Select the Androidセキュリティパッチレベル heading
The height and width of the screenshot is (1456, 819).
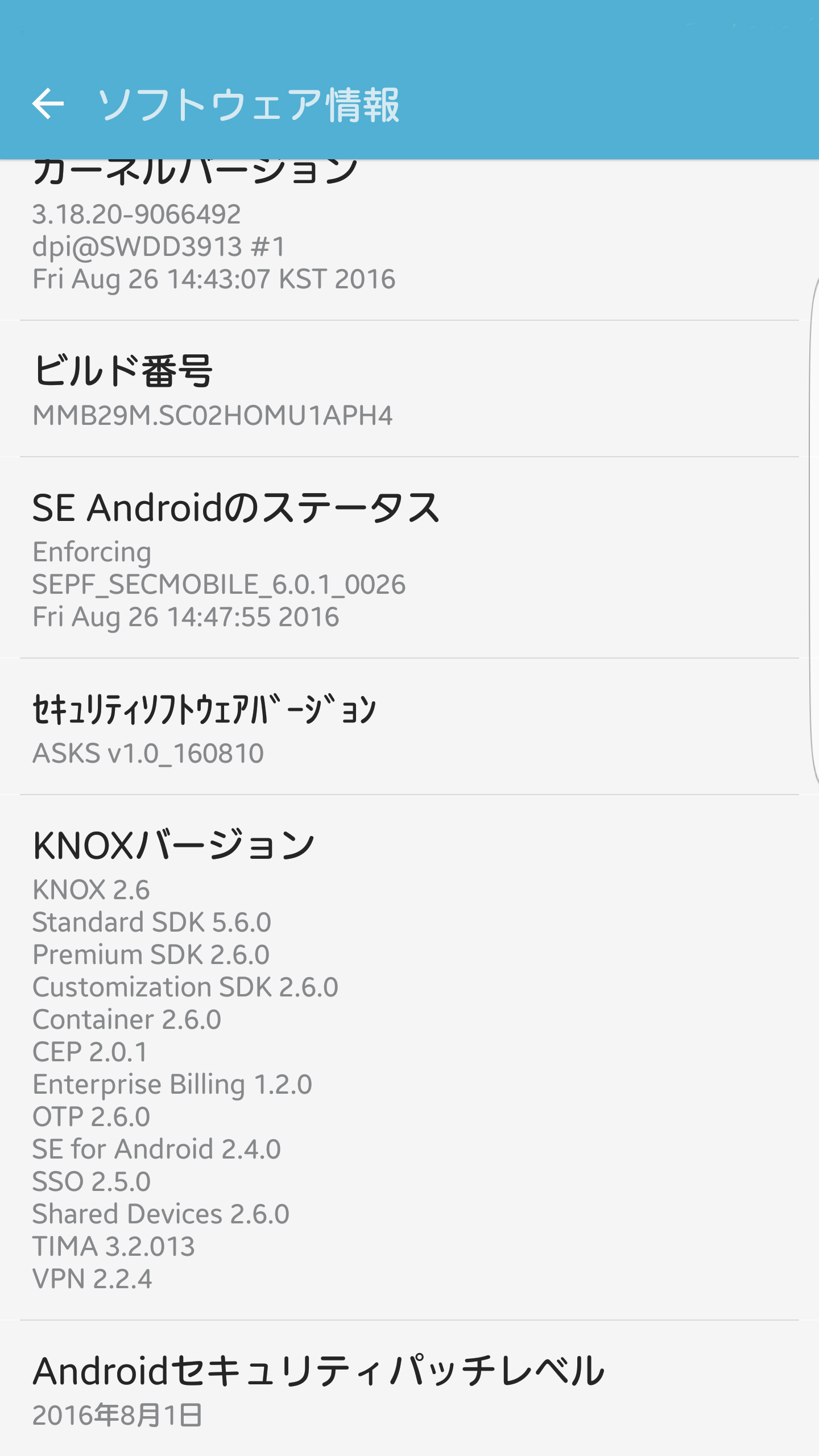pos(318,1371)
